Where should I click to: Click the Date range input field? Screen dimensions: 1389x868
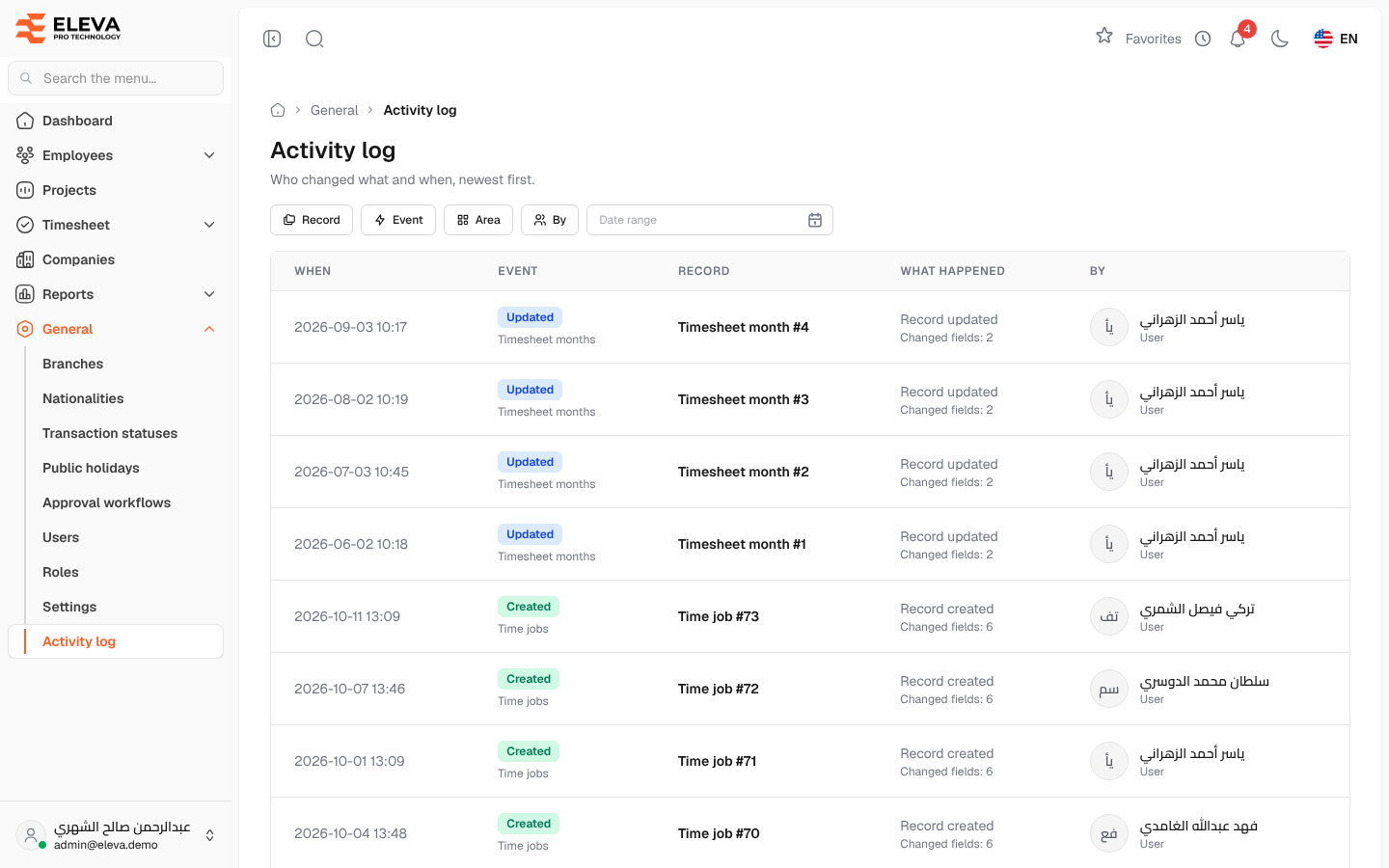710,220
